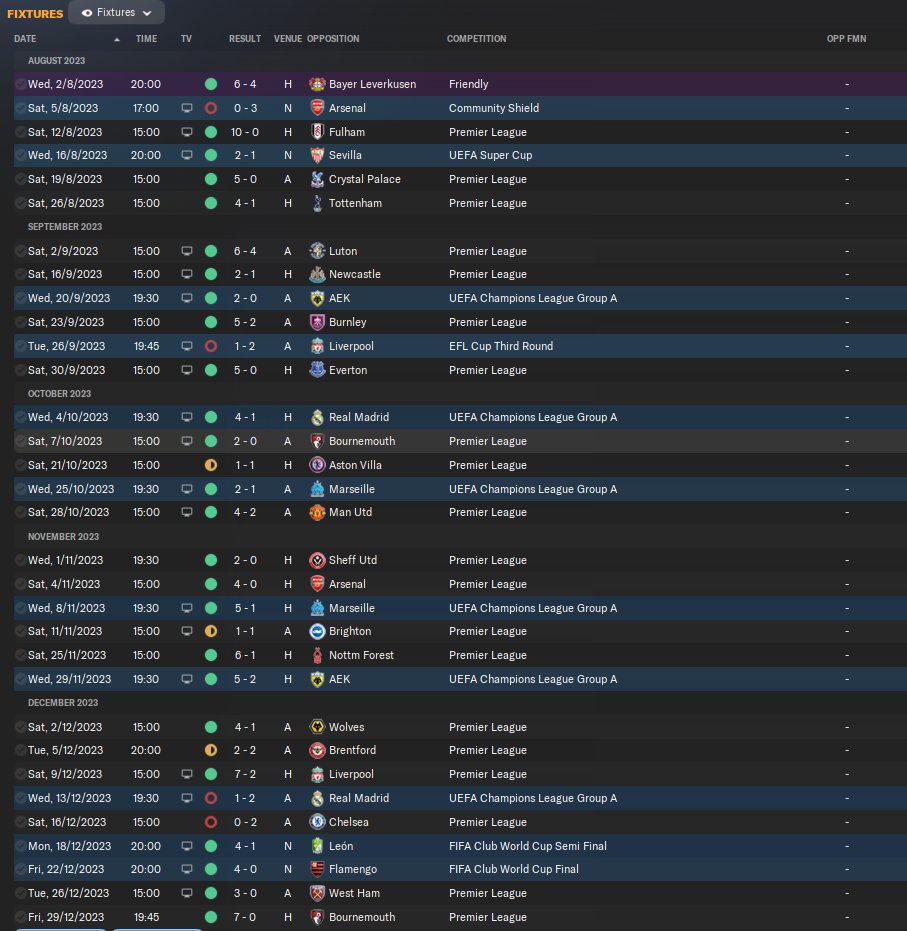Click the Brighton club badge
This screenshot has width=907, height=931.
coord(318,631)
